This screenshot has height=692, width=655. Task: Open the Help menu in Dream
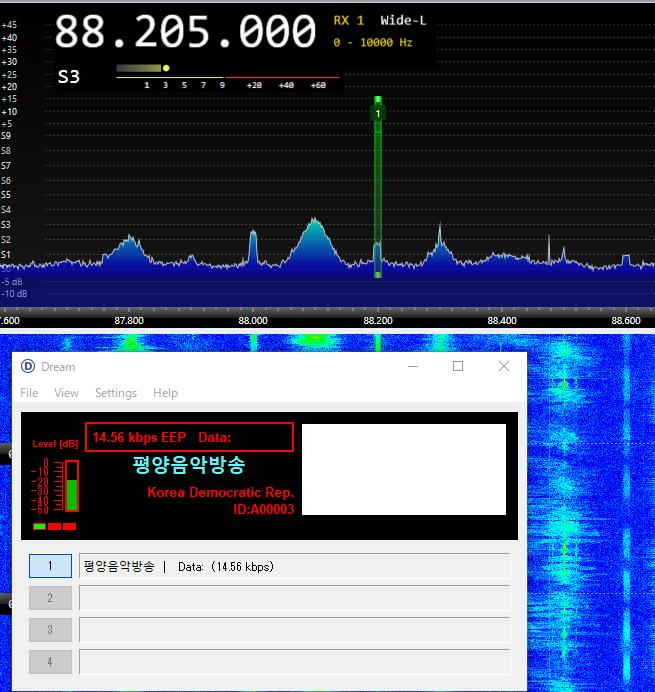click(x=166, y=393)
